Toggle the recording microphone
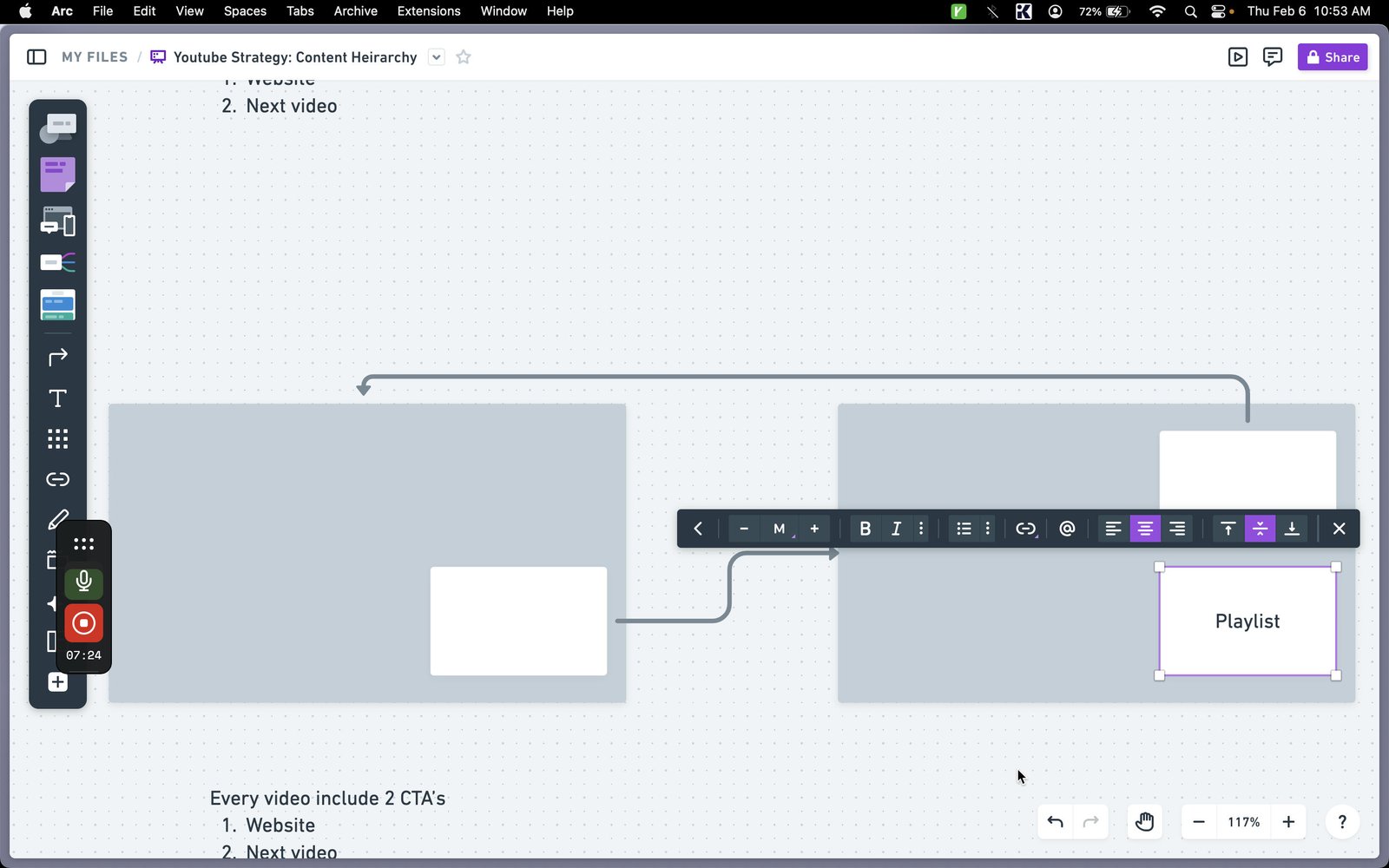The width and height of the screenshot is (1389, 868). point(83,582)
